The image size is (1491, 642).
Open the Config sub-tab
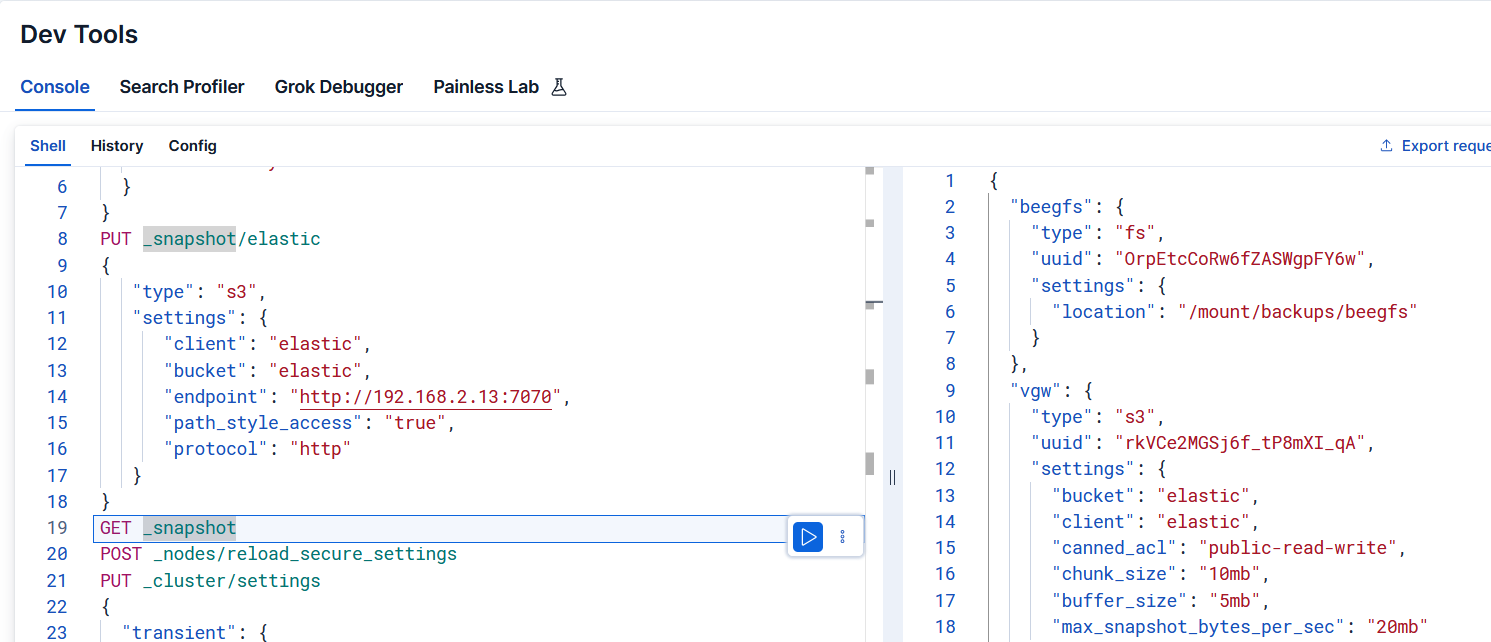coord(193,146)
